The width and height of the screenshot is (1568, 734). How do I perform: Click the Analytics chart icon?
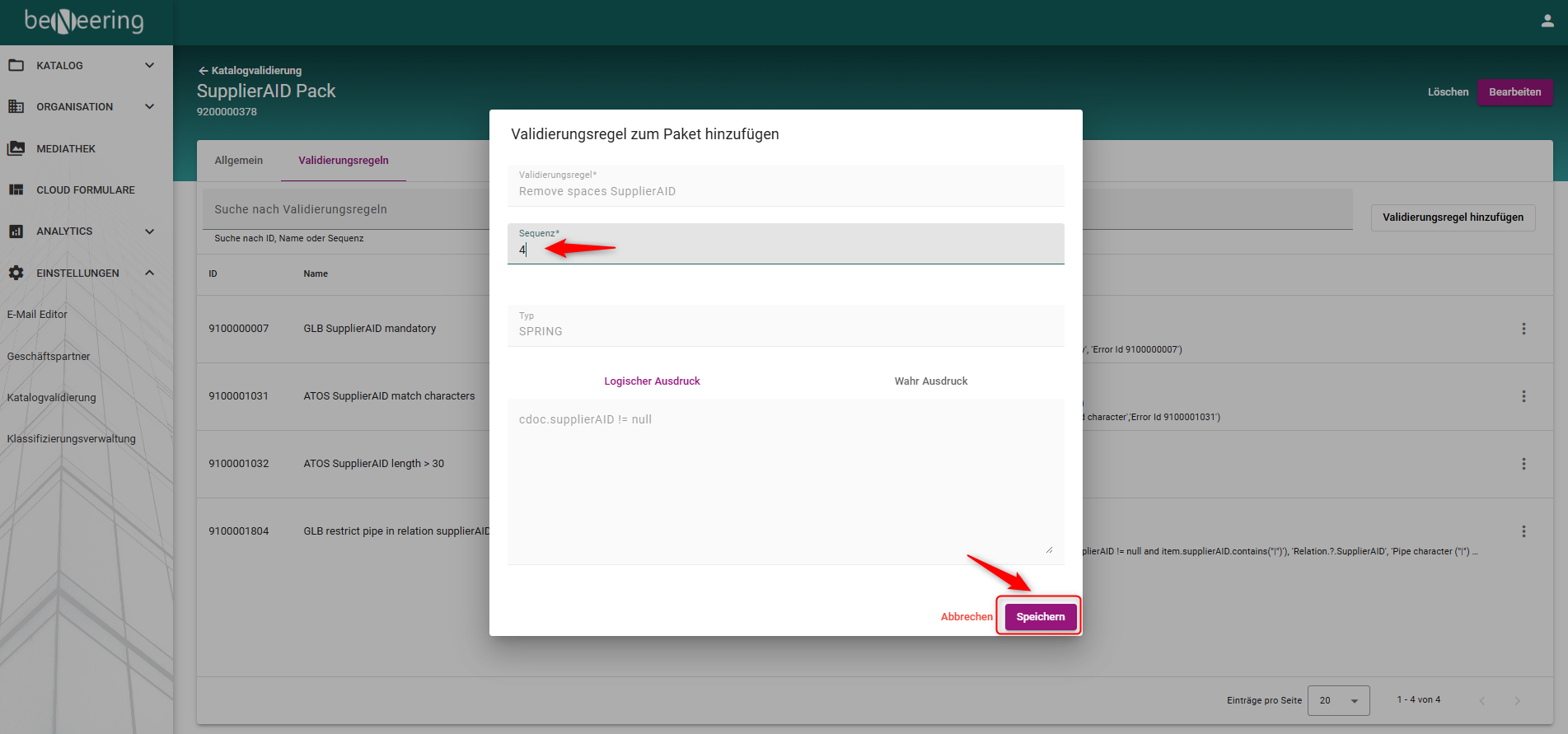click(x=16, y=231)
